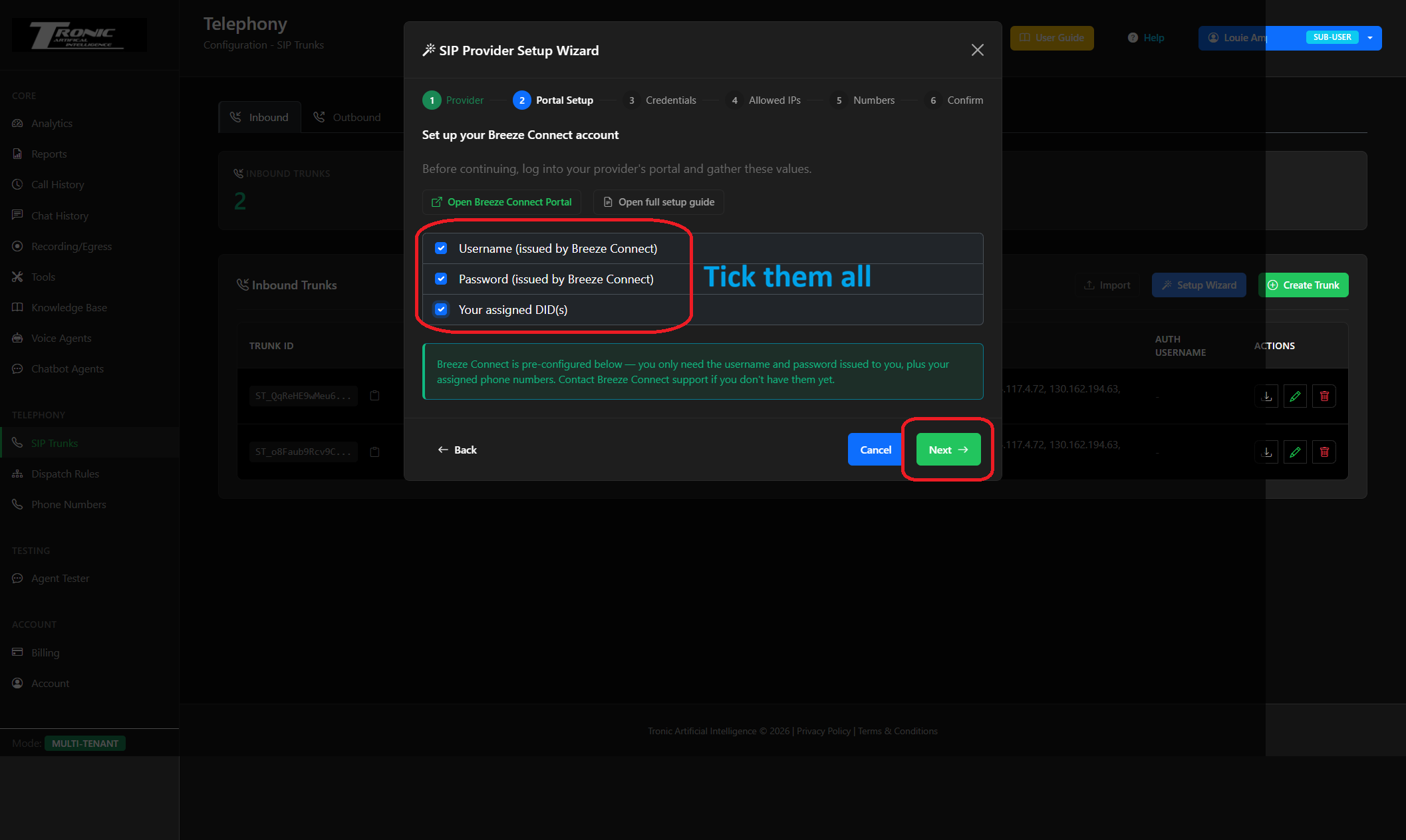Open Agent Tester in the sidebar
Image resolution: width=1406 pixels, height=840 pixels.
(x=60, y=578)
